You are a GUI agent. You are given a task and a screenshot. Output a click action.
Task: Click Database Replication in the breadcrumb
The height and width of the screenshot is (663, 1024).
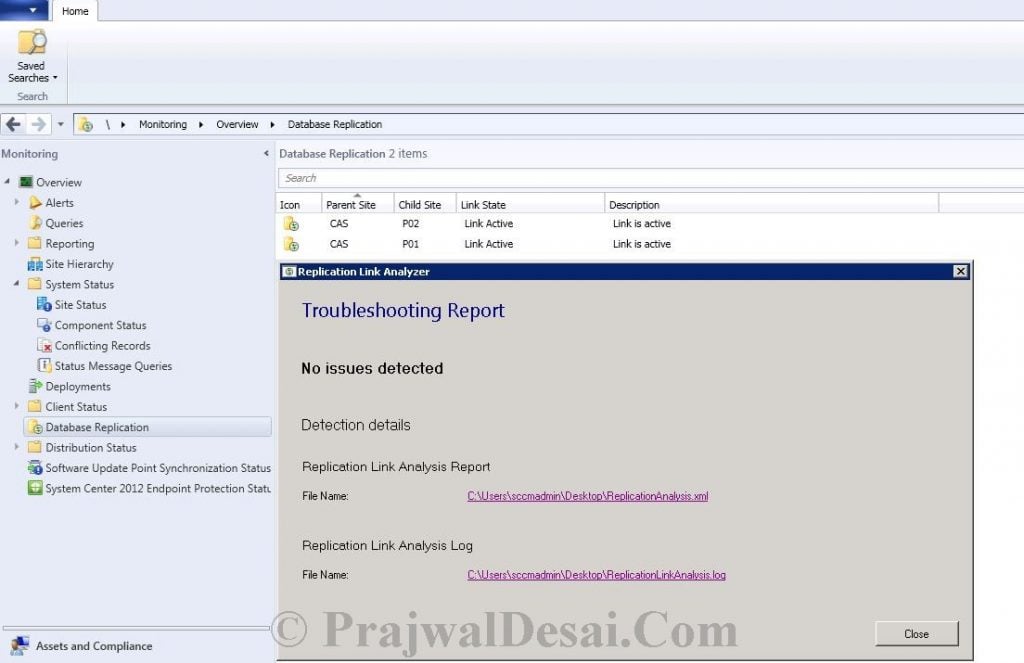(x=334, y=124)
